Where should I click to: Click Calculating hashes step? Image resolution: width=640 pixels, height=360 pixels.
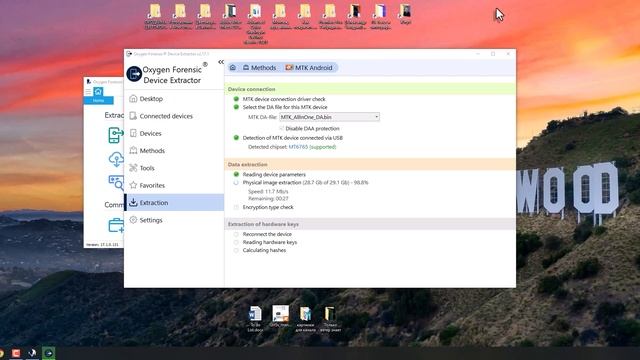tap(264, 250)
